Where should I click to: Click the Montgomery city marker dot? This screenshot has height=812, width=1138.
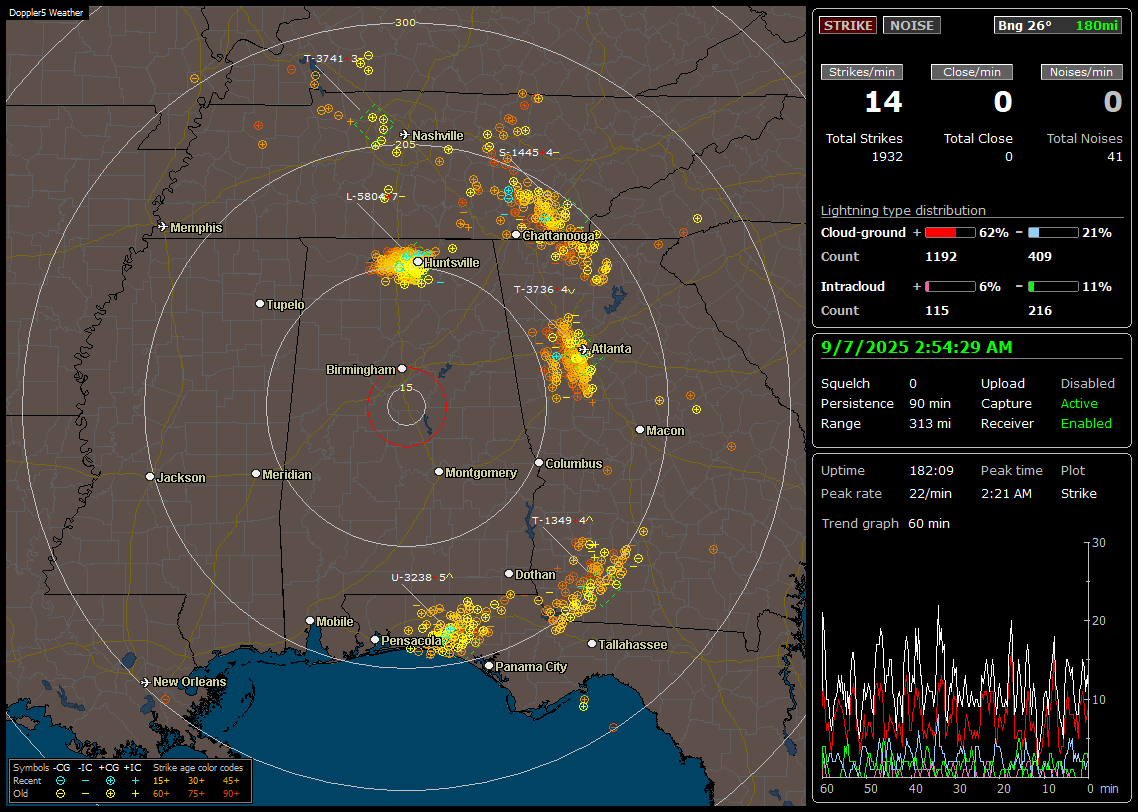coord(438,472)
